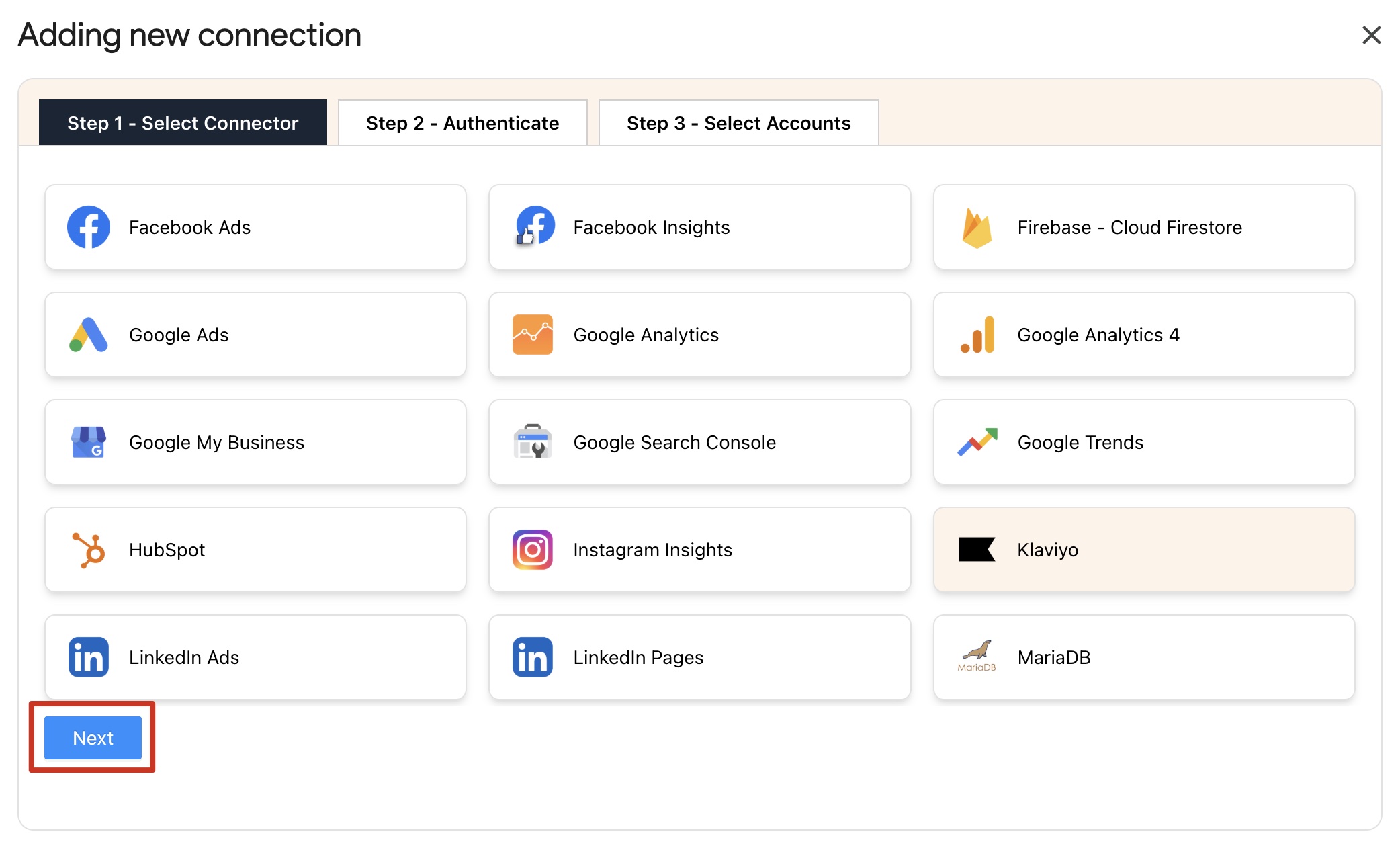
Task: Click the black Klaviyo flag icon
Action: tap(977, 550)
